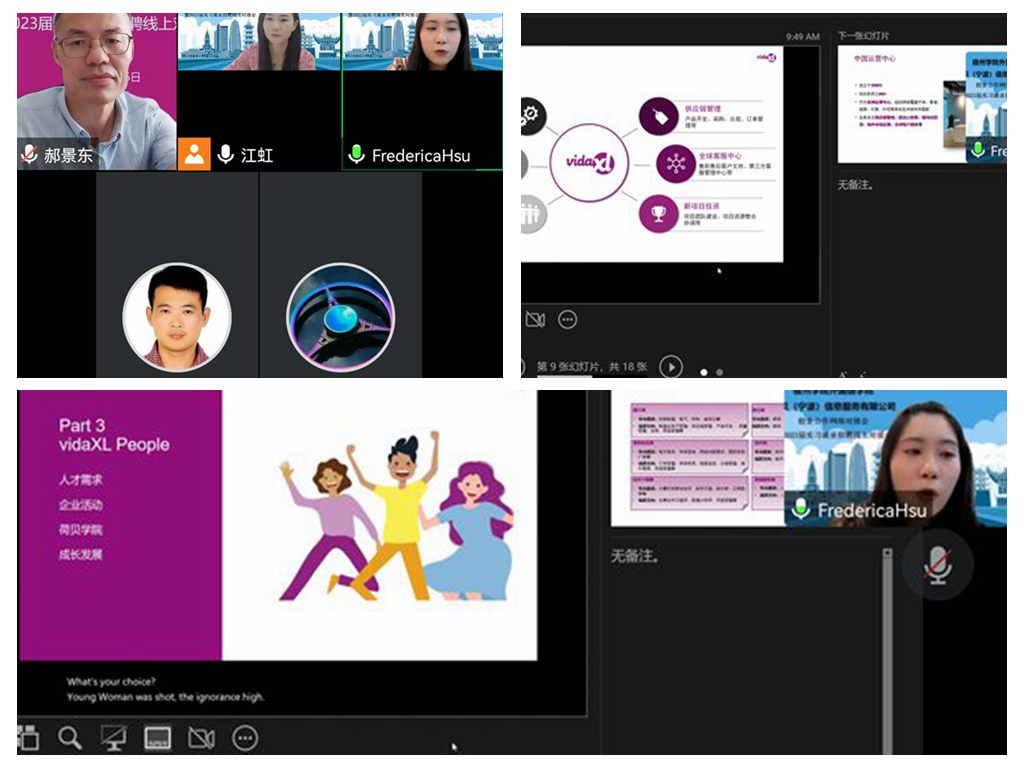This screenshot has width=1024, height=768.
Task: Open more options ellipsis below vidaXL slide
Action: click(x=567, y=320)
